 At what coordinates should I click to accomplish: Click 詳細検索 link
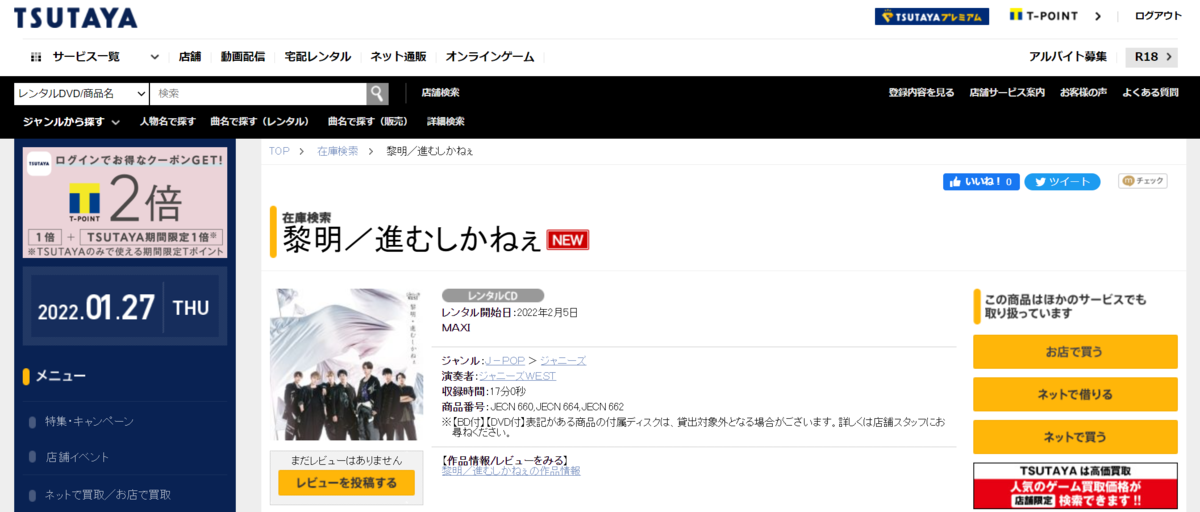tap(446, 121)
